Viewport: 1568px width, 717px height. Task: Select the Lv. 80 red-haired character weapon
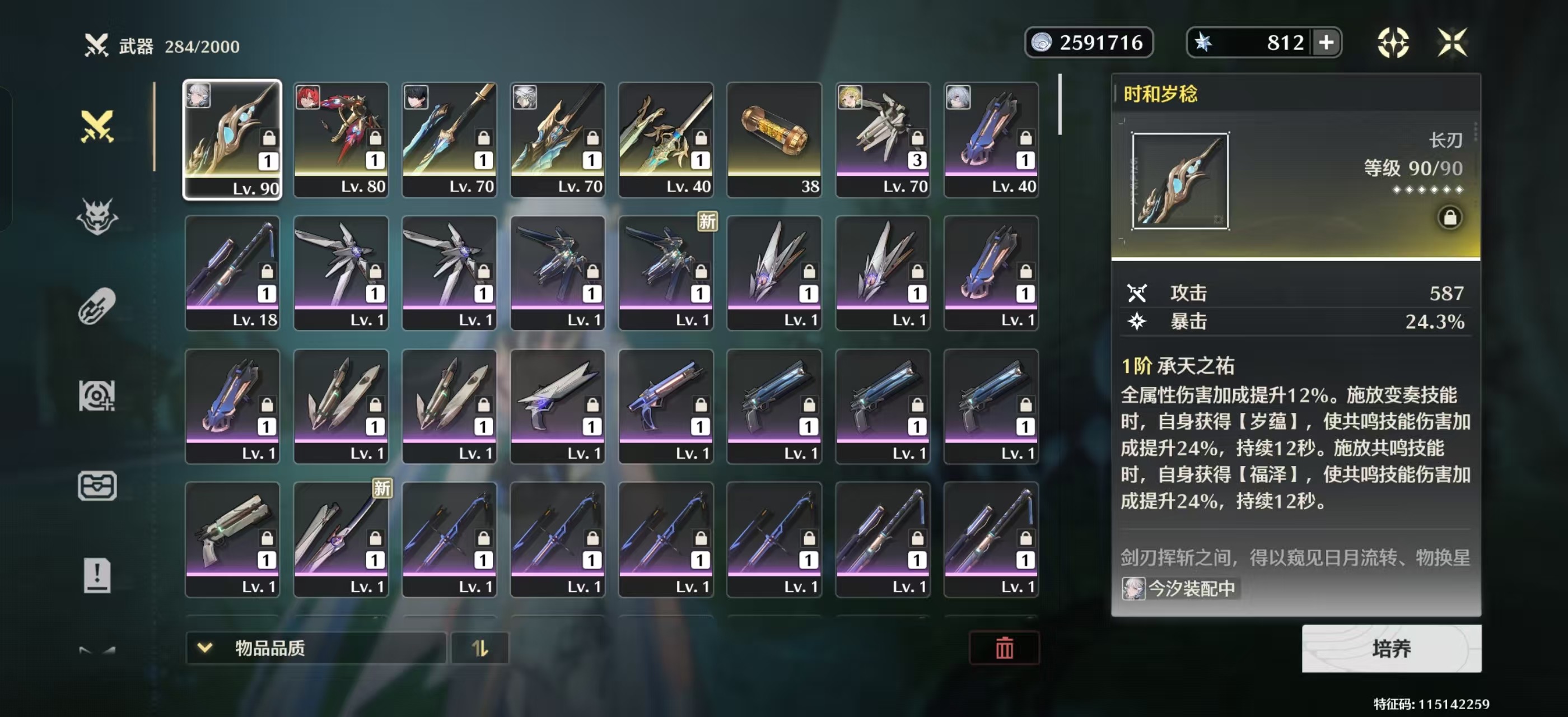341,139
